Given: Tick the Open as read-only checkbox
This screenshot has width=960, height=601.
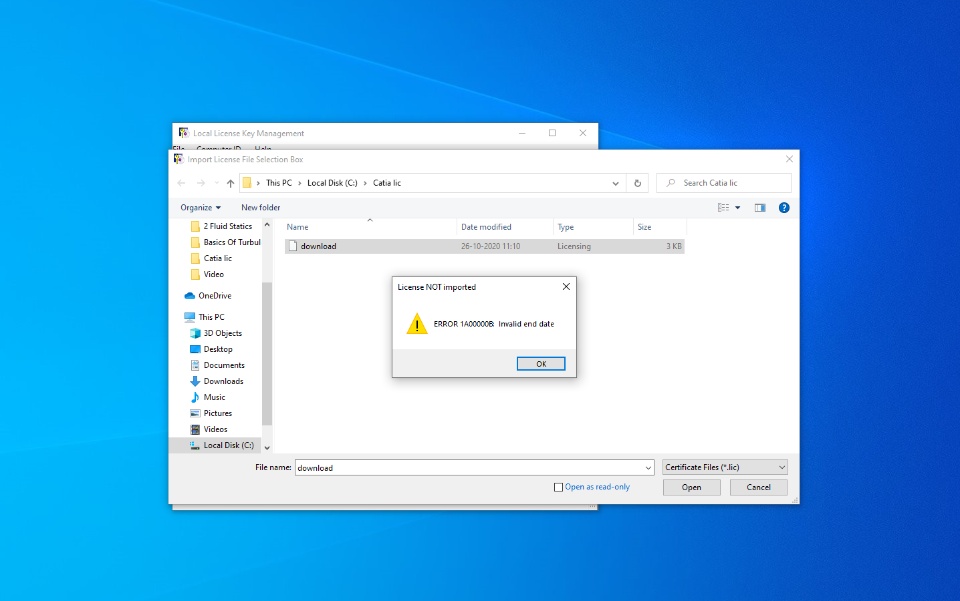Looking at the screenshot, I should [558, 487].
